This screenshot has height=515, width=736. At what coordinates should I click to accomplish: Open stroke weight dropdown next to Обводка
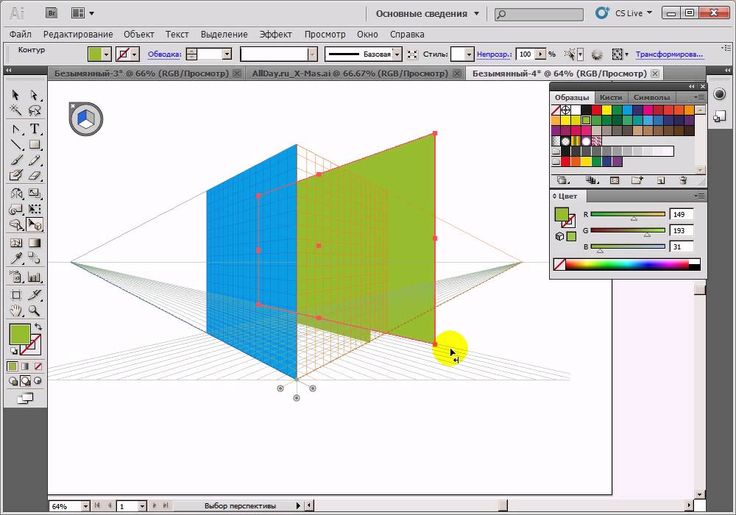coord(227,54)
